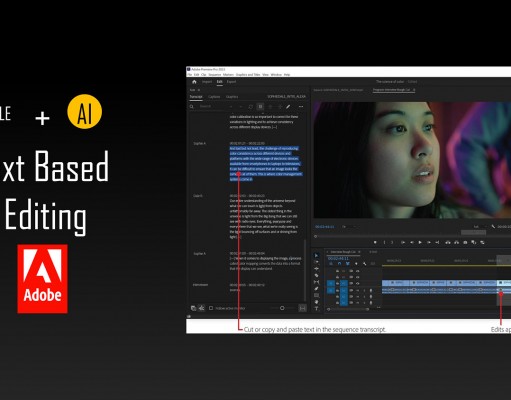Click the Add Marker button under Program monitor
This screenshot has width=511, height=400.
[x=375, y=242]
